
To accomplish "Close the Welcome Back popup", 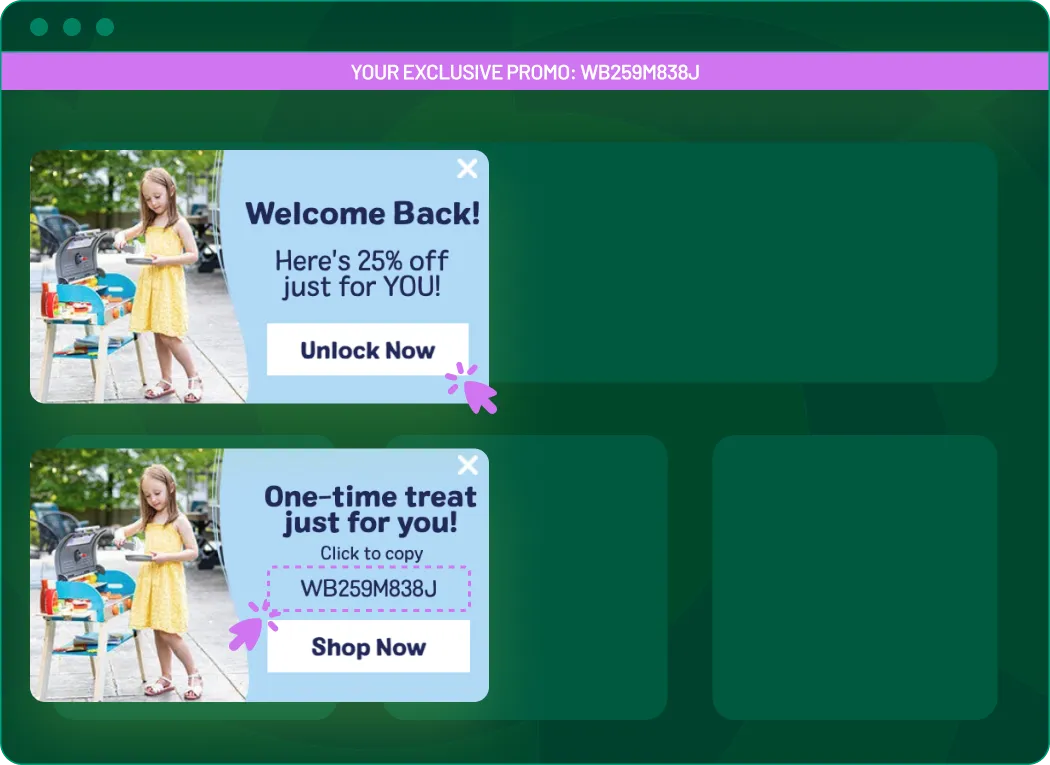I will [467, 168].
